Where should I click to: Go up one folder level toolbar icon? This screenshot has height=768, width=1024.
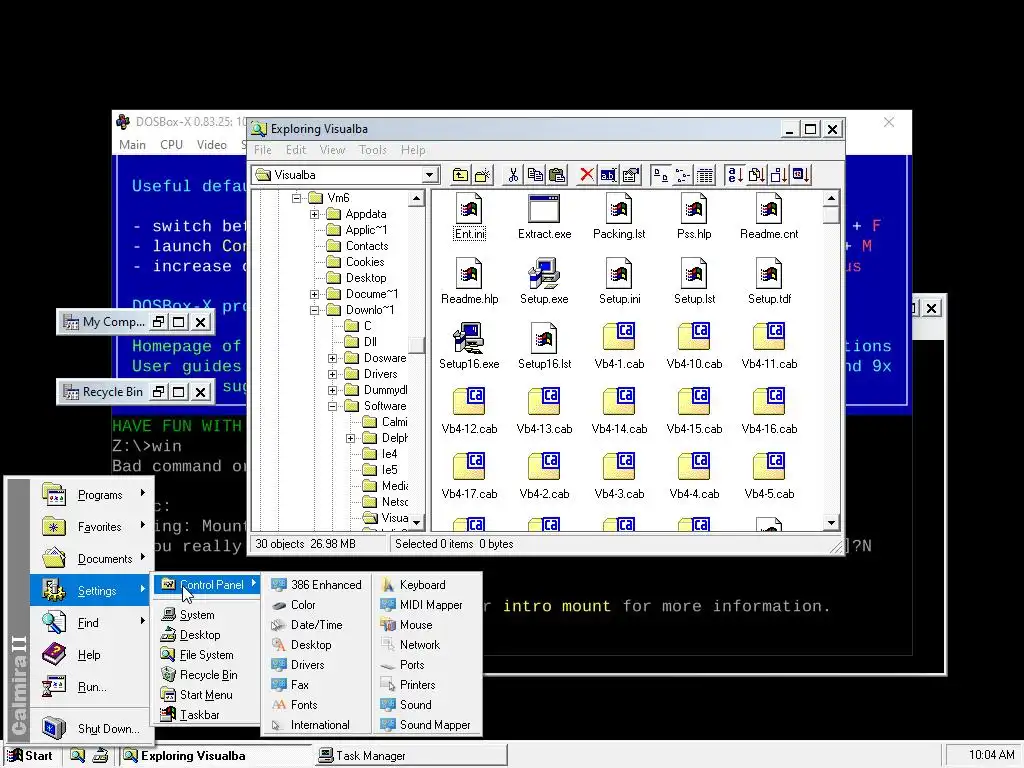coord(460,175)
